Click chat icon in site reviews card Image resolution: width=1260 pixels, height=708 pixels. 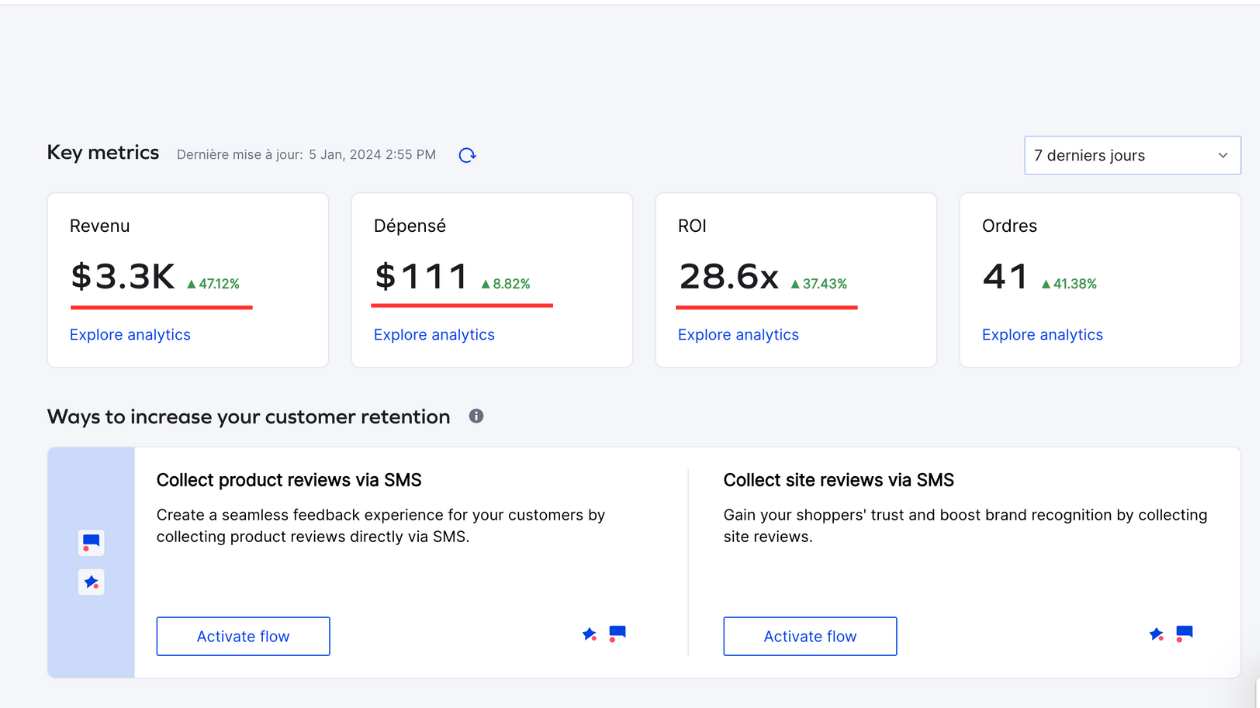point(1184,634)
